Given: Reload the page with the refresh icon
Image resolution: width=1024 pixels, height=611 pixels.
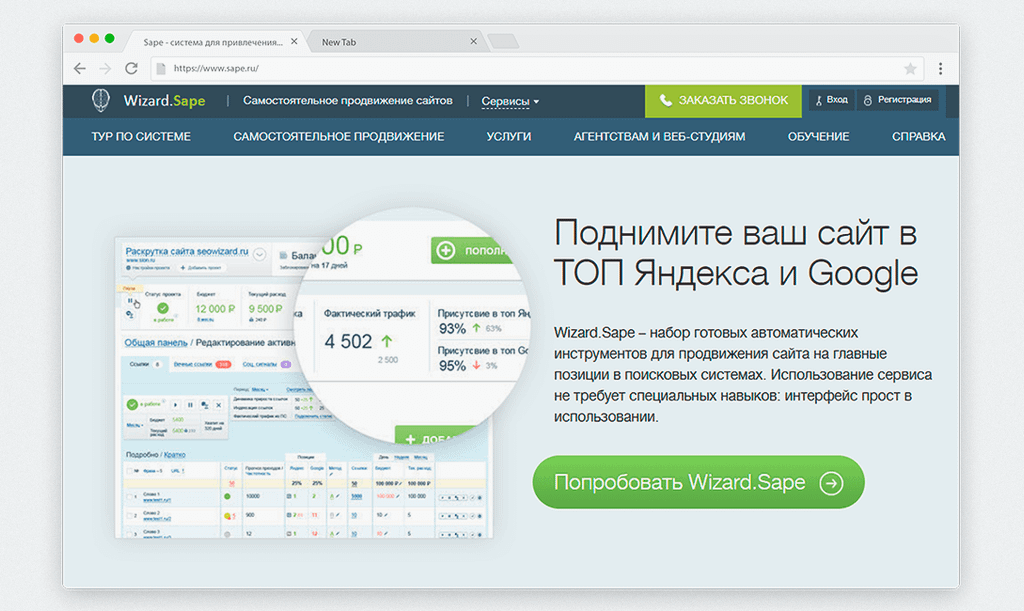Looking at the screenshot, I should pos(131,69).
